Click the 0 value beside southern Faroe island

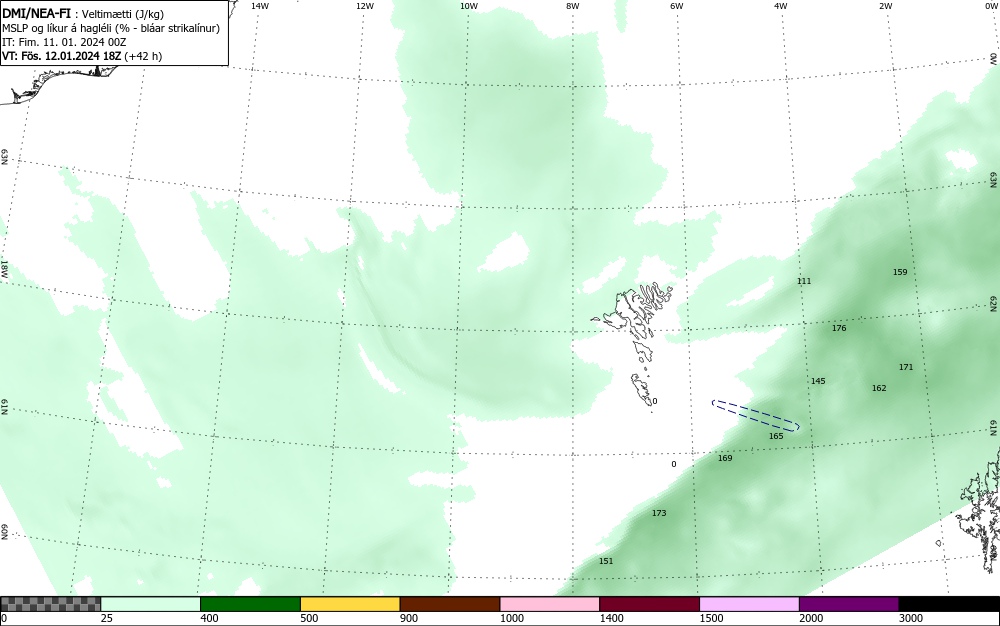655,402
